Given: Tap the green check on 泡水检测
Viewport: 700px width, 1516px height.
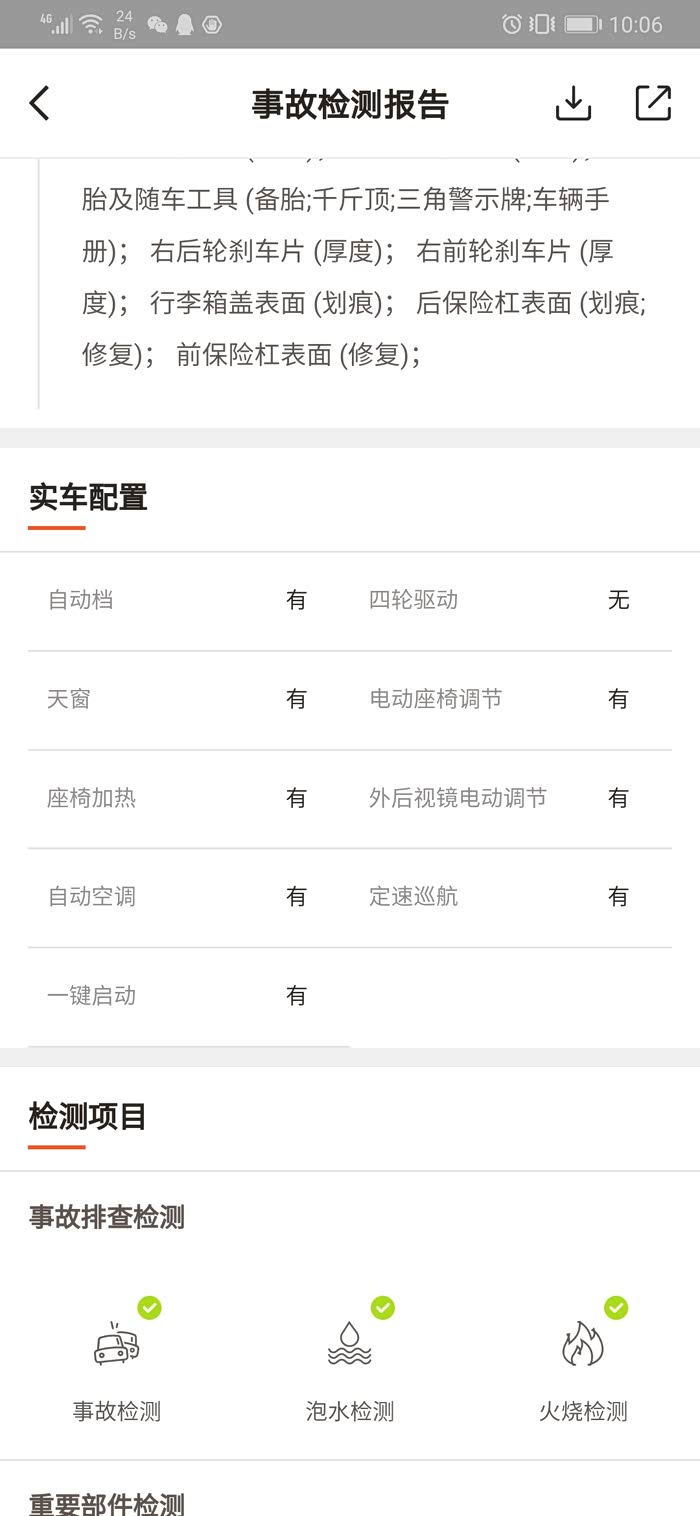Looking at the screenshot, I should click(x=382, y=1307).
